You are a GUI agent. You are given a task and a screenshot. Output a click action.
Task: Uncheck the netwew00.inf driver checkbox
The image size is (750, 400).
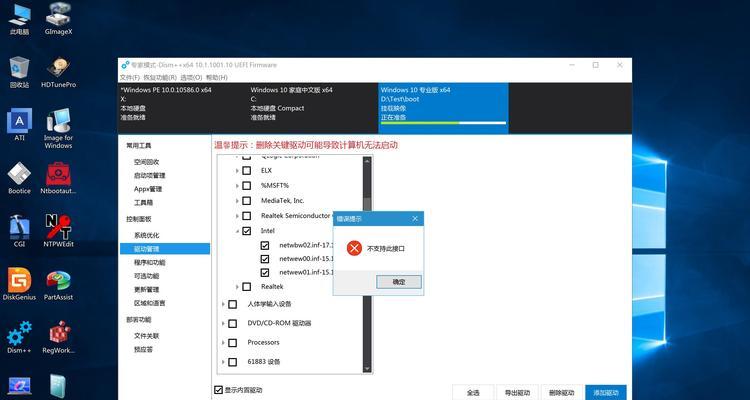265,259
